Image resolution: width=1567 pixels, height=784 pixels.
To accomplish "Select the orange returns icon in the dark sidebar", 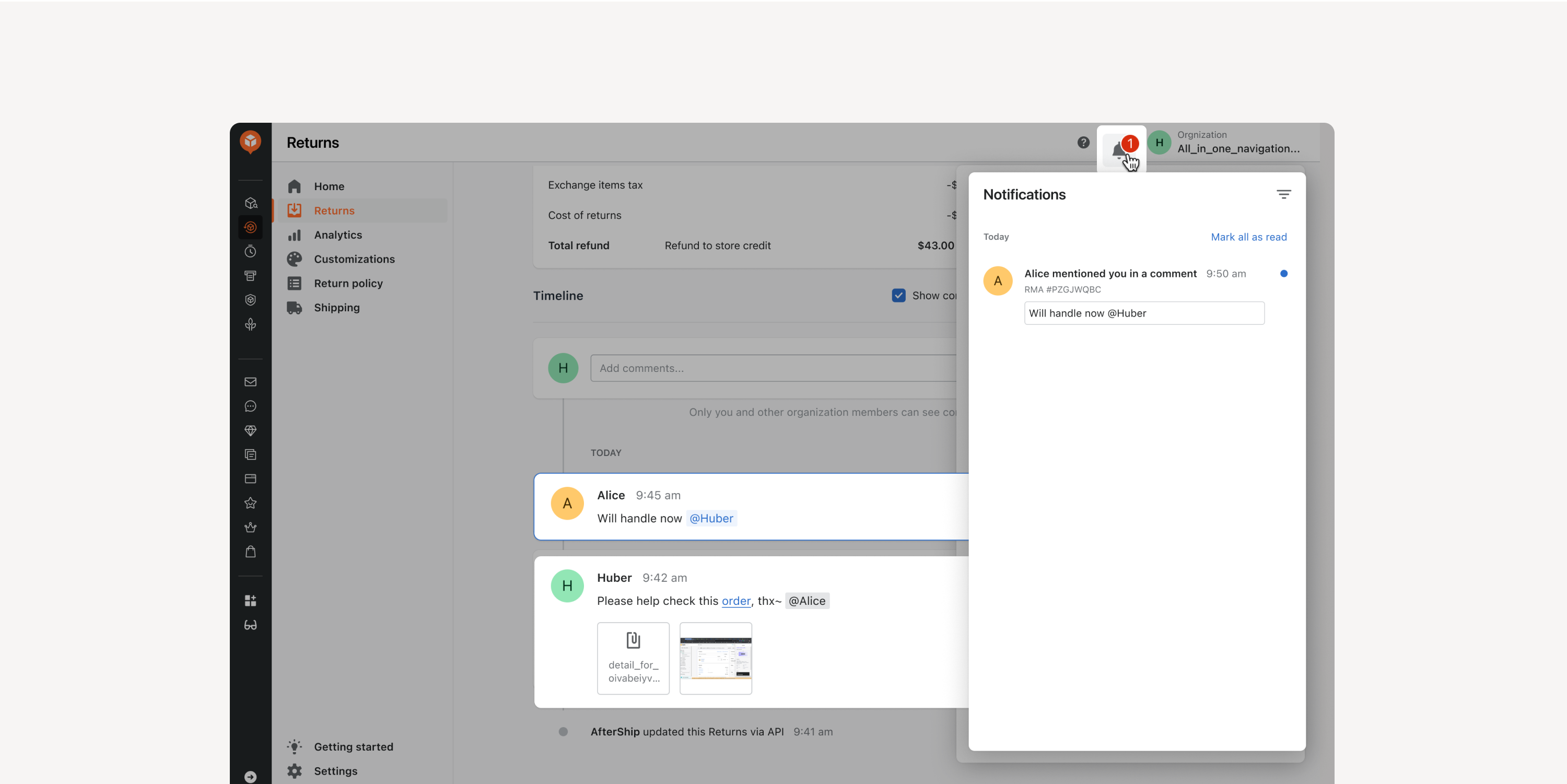I will (x=250, y=228).
